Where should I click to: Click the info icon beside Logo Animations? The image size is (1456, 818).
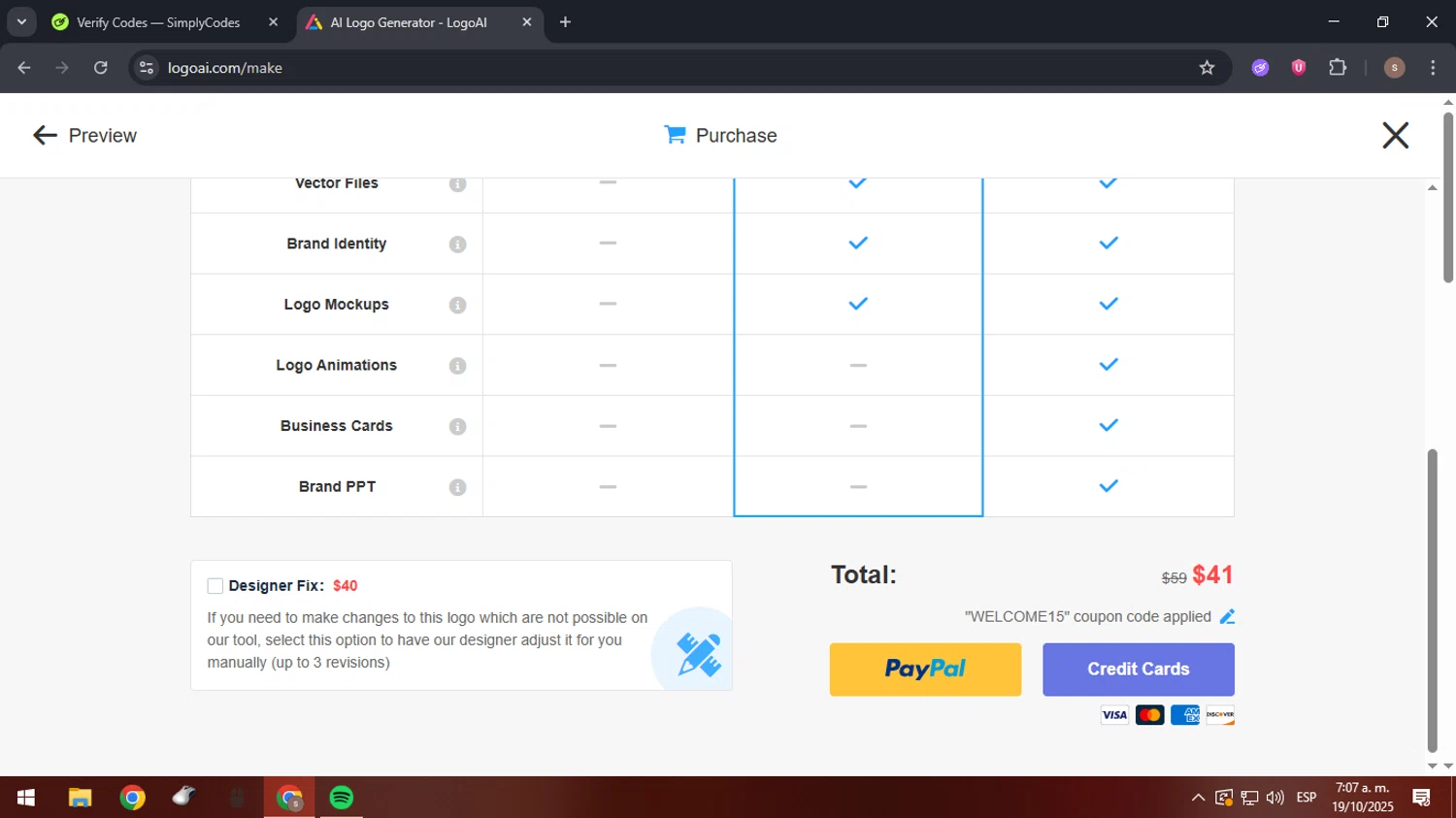pyautogui.click(x=457, y=366)
